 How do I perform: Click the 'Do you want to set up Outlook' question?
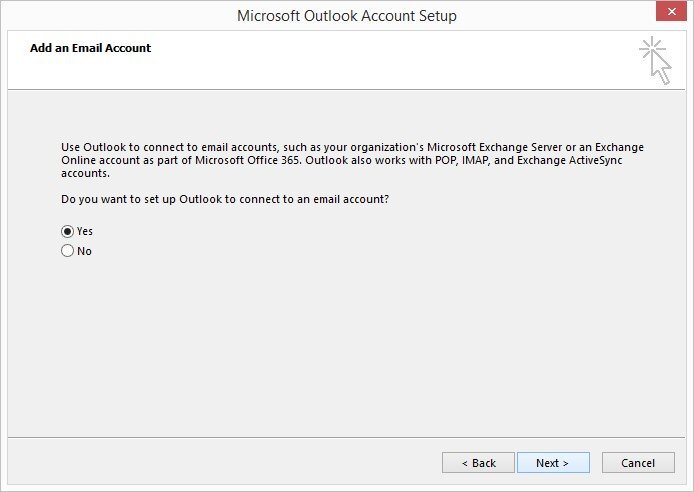pyautogui.click(x=225, y=199)
